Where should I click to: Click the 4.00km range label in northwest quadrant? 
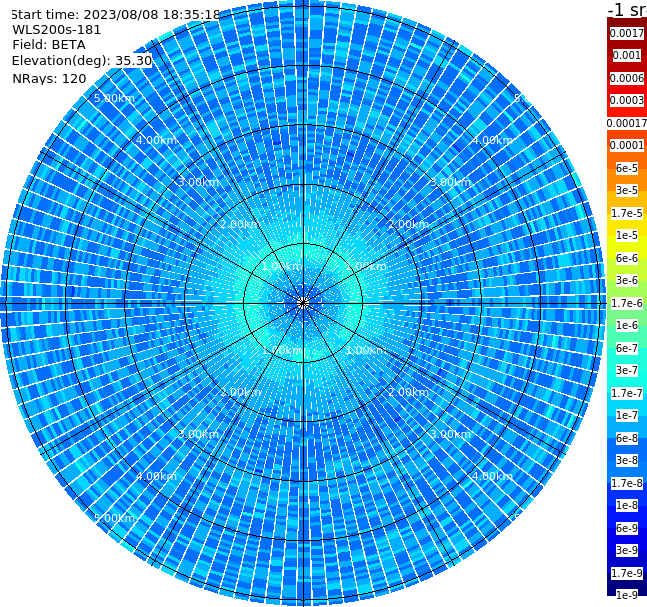click(156, 140)
